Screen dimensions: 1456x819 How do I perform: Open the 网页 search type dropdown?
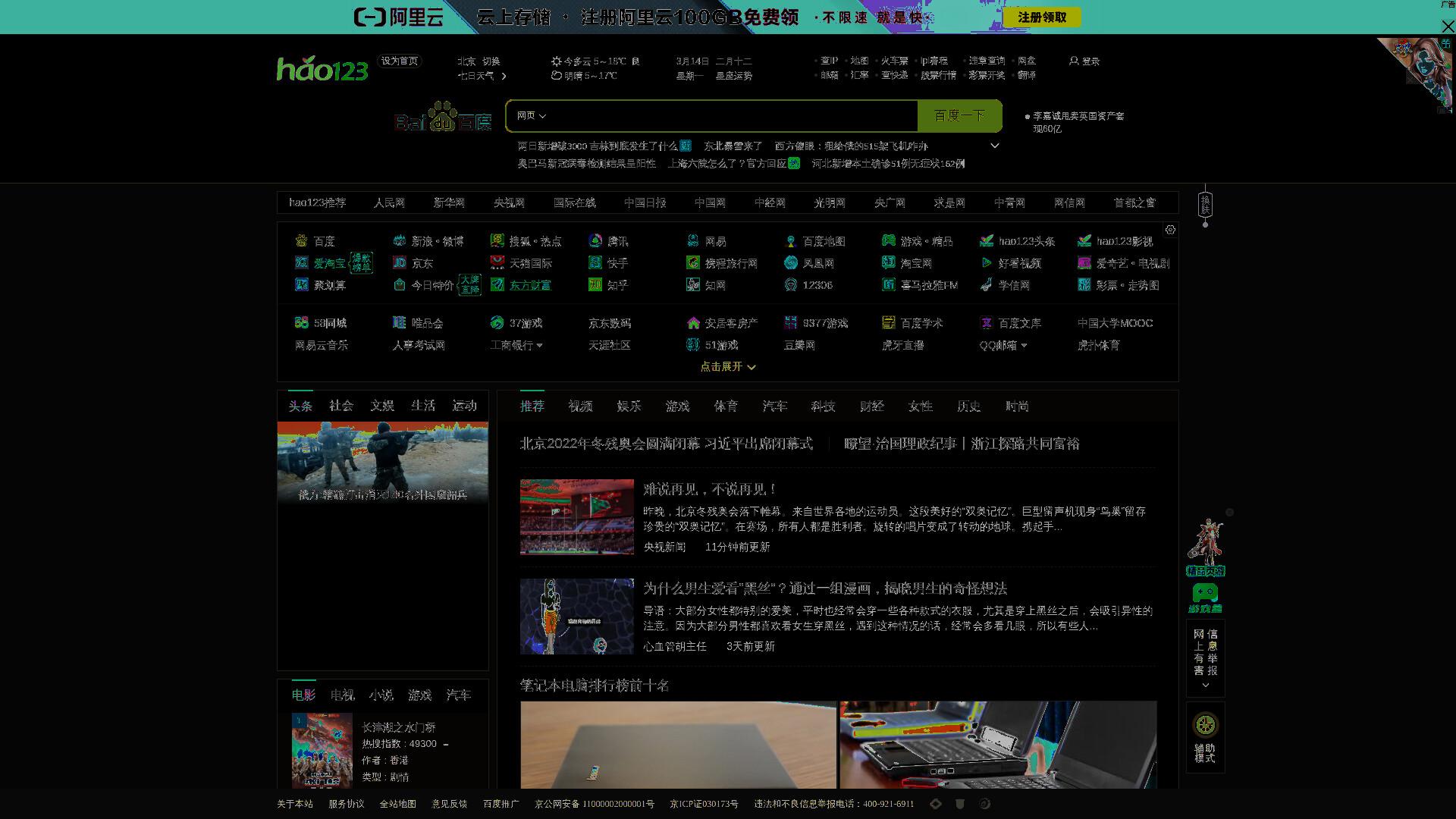531,115
